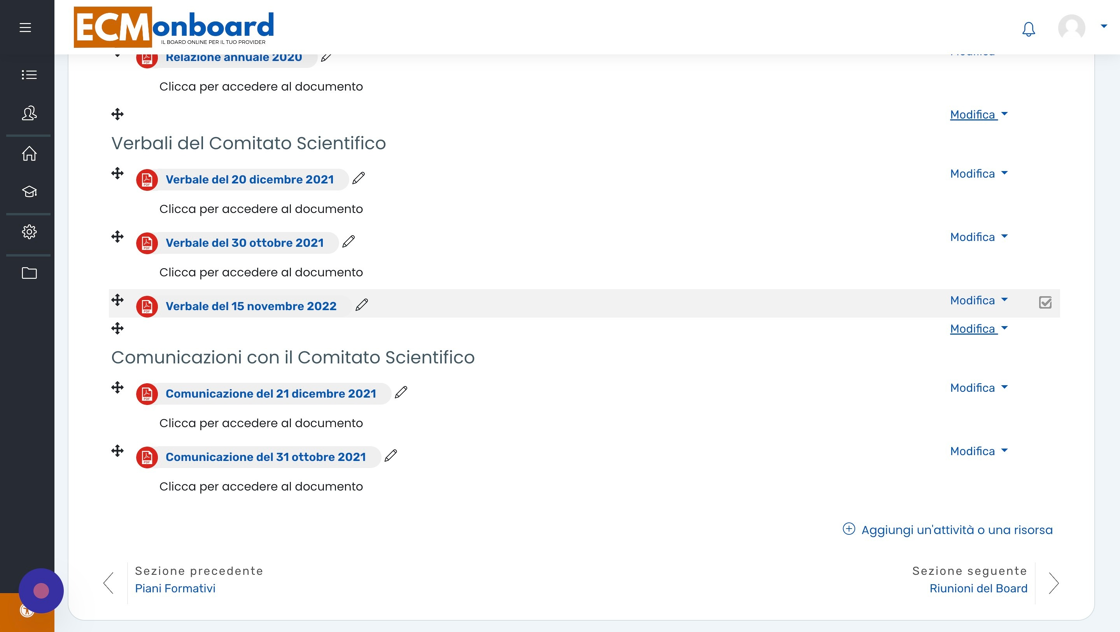This screenshot has width=1120, height=632.
Task: Open the notifications bell
Action: click(x=1028, y=29)
